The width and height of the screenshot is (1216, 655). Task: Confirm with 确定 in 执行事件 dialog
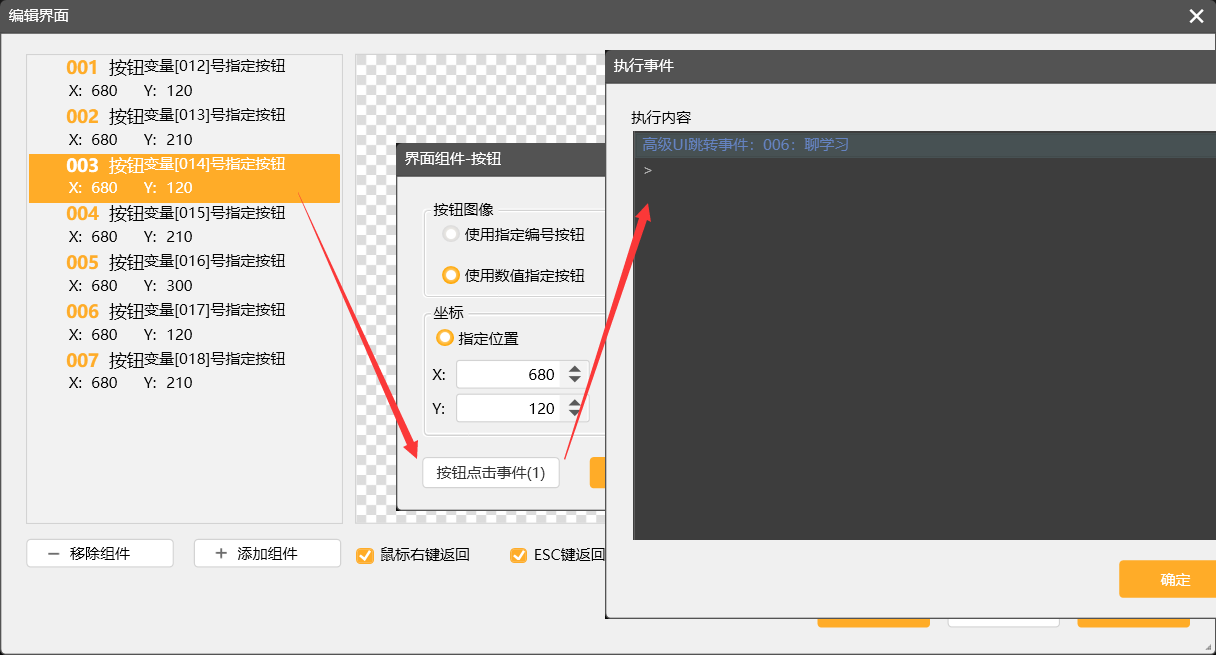coord(1174,579)
